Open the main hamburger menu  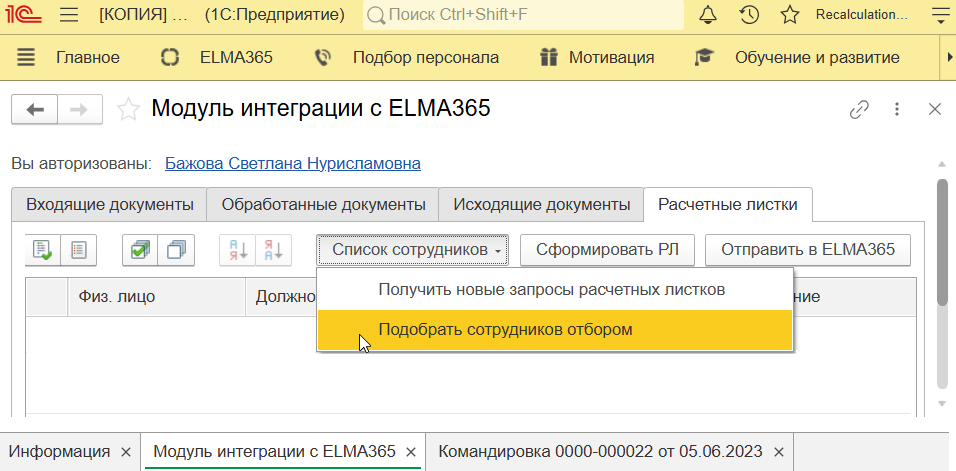[70, 15]
